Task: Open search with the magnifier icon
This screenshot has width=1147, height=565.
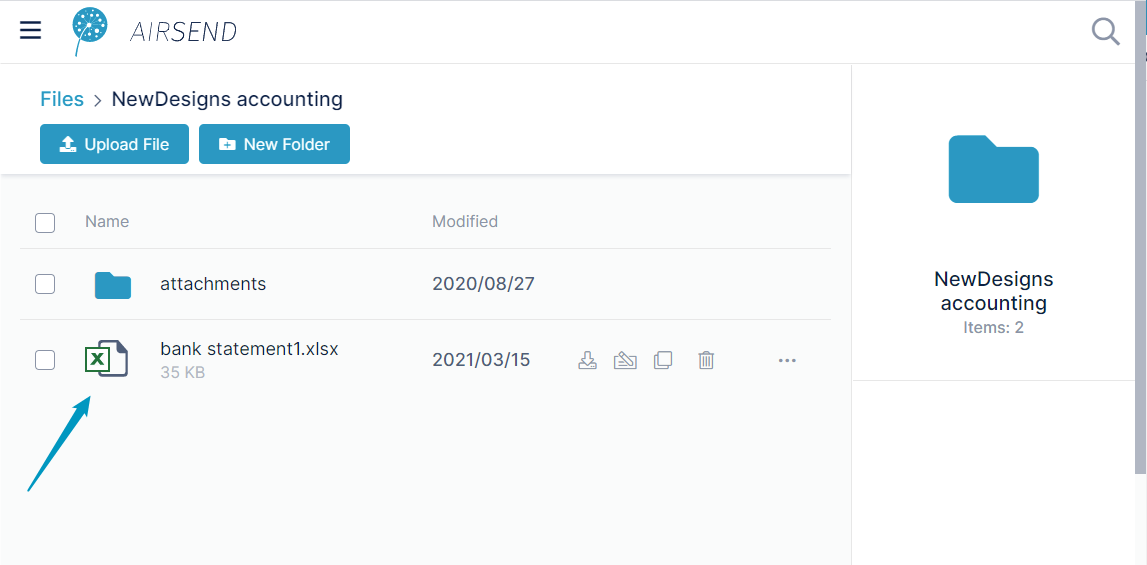Action: 1105,32
